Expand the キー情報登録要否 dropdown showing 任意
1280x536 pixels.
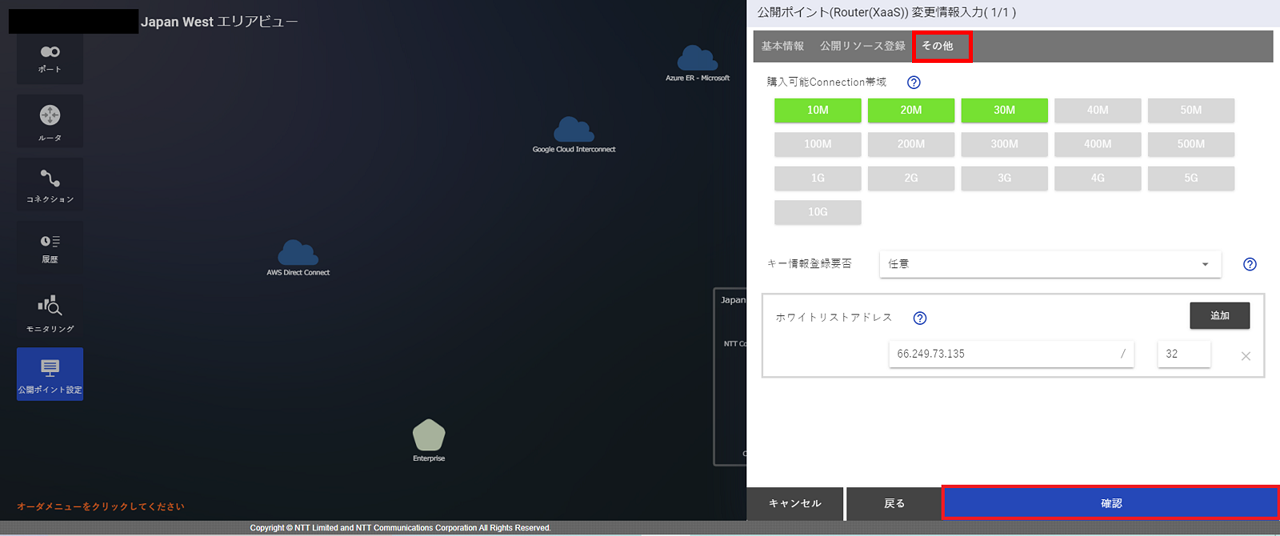click(x=1050, y=264)
